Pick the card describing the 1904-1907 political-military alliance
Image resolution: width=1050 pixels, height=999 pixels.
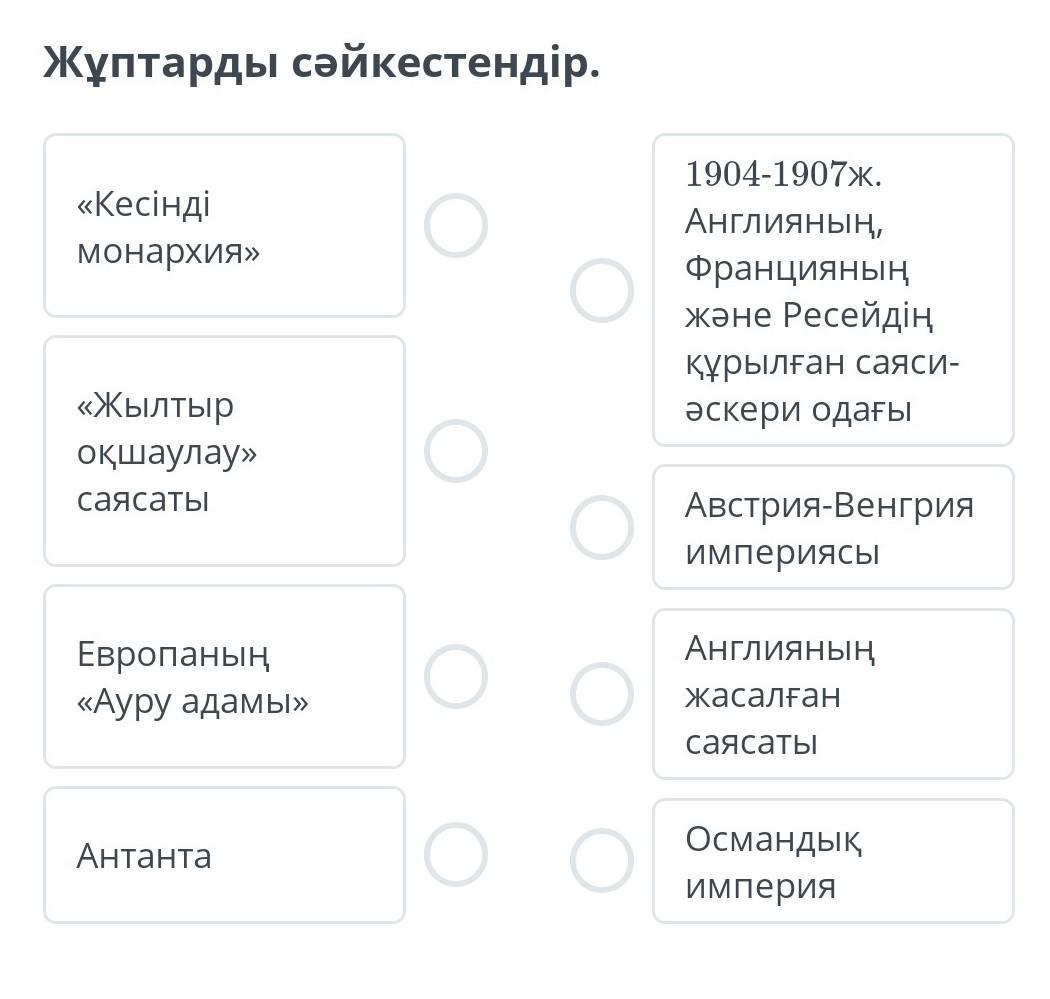point(833,290)
